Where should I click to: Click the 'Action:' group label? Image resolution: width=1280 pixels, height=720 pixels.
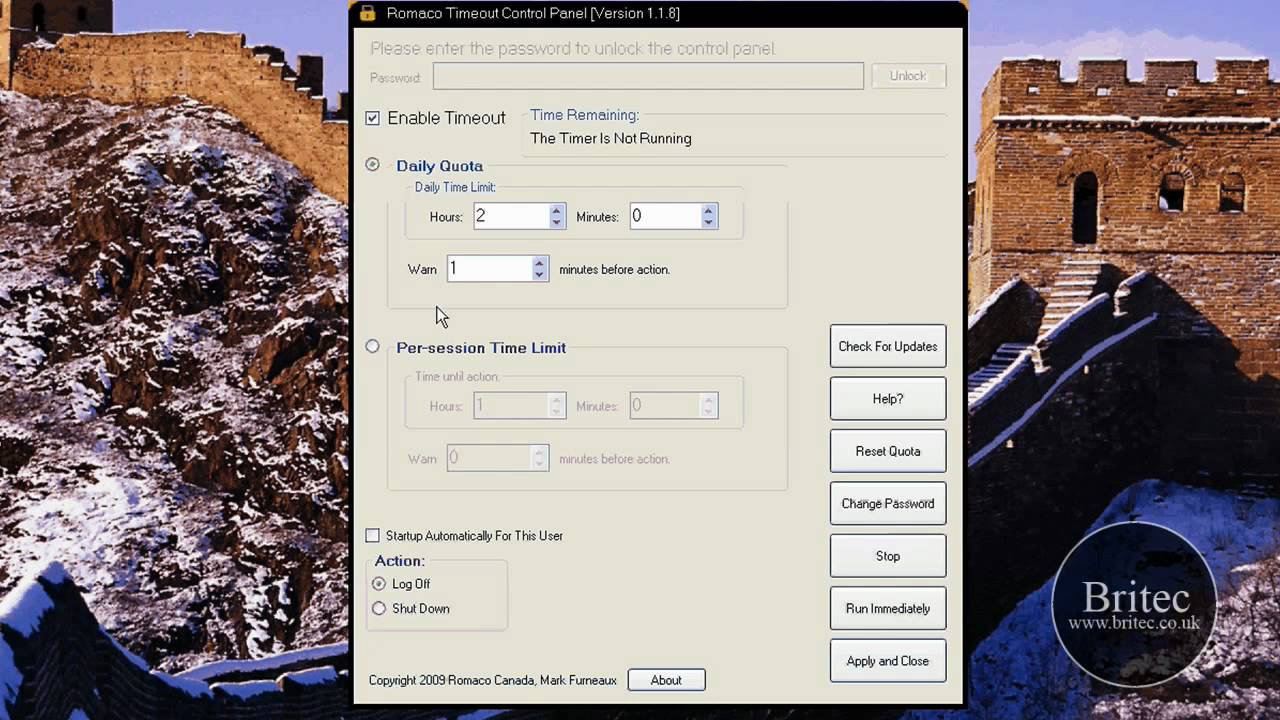400,561
